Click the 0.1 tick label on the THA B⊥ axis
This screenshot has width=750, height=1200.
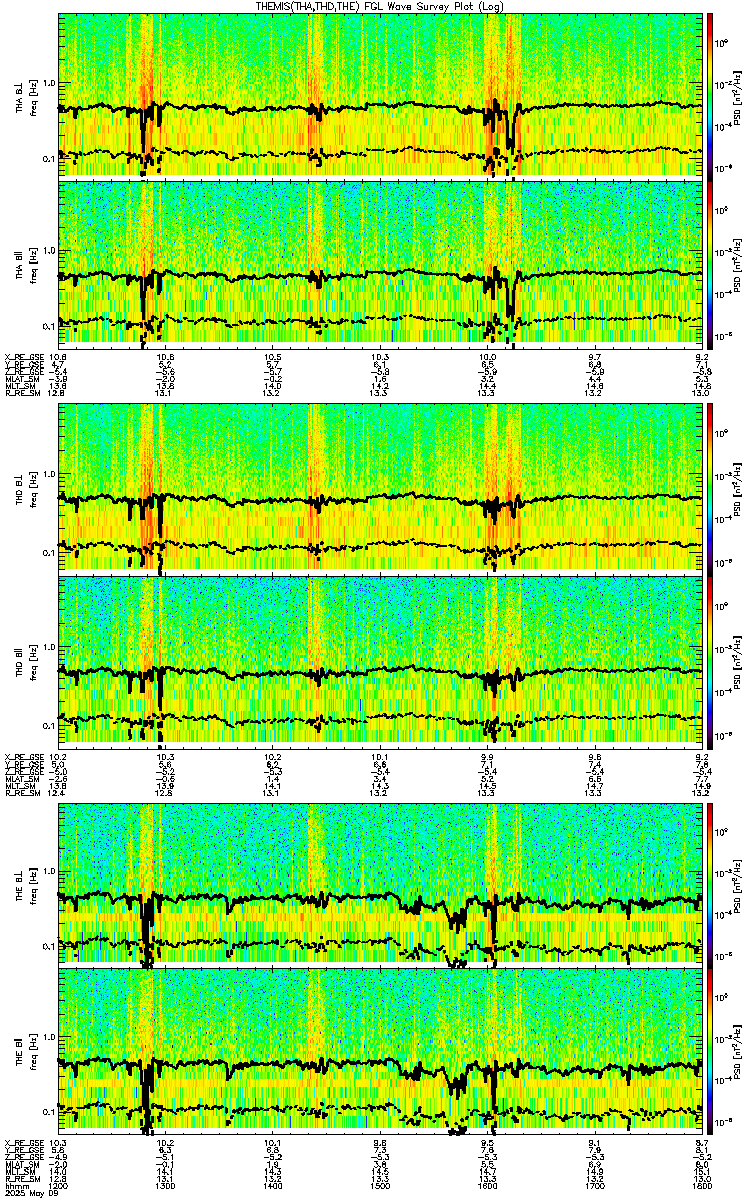[x=49, y=158]
